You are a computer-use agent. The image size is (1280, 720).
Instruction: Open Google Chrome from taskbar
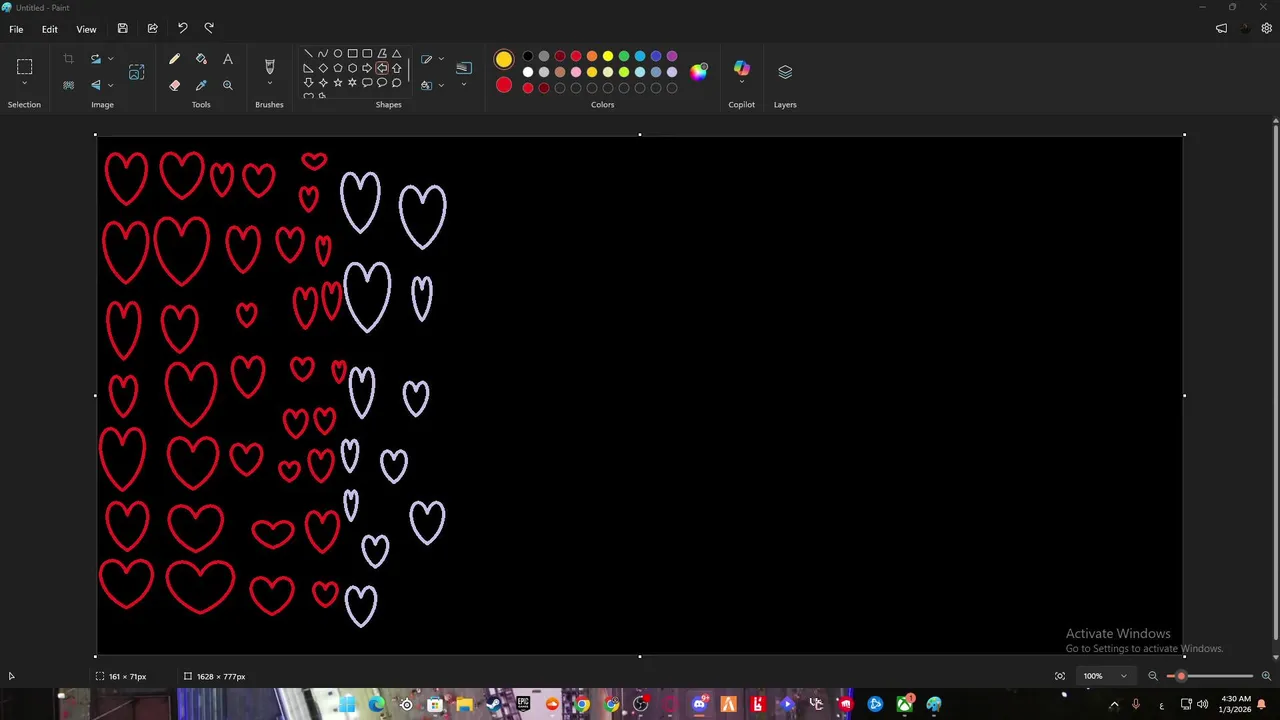tap(582, 705)
